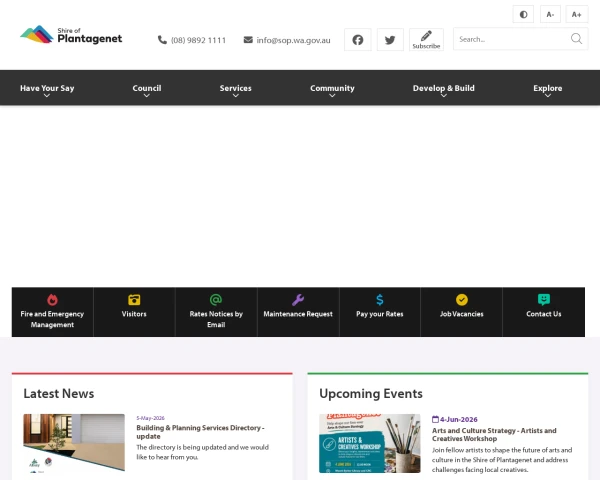
Task: Click the calendar icon beside 4-Jun-2026
Action: (435, 419)
